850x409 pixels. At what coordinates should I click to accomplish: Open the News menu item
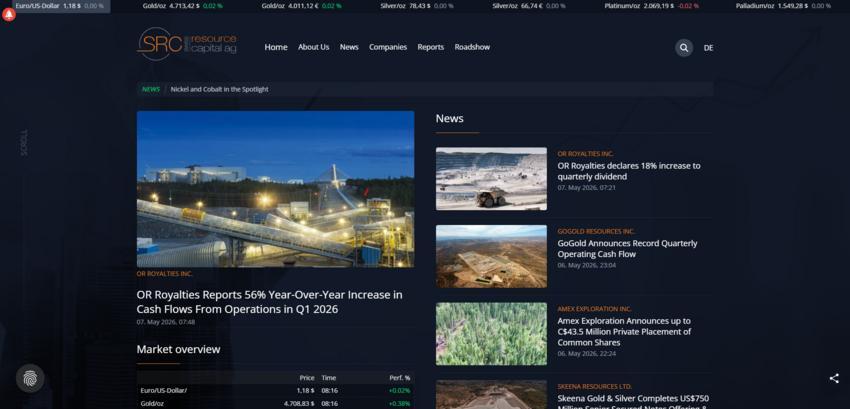click(349, 47)
